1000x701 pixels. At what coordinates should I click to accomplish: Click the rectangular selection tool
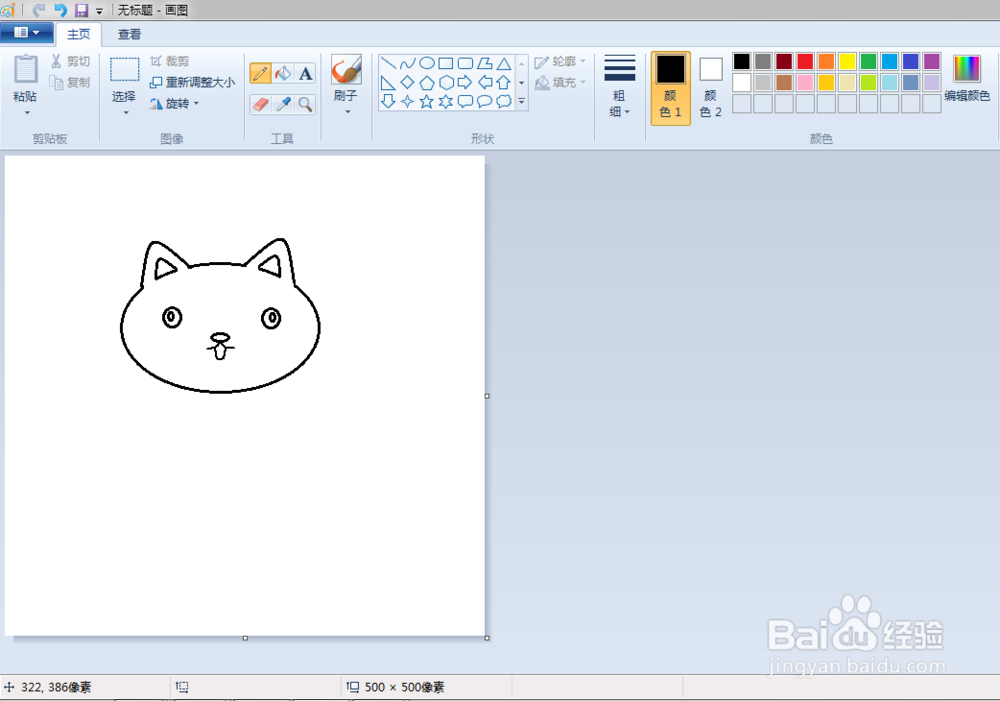tap(124, 70)
